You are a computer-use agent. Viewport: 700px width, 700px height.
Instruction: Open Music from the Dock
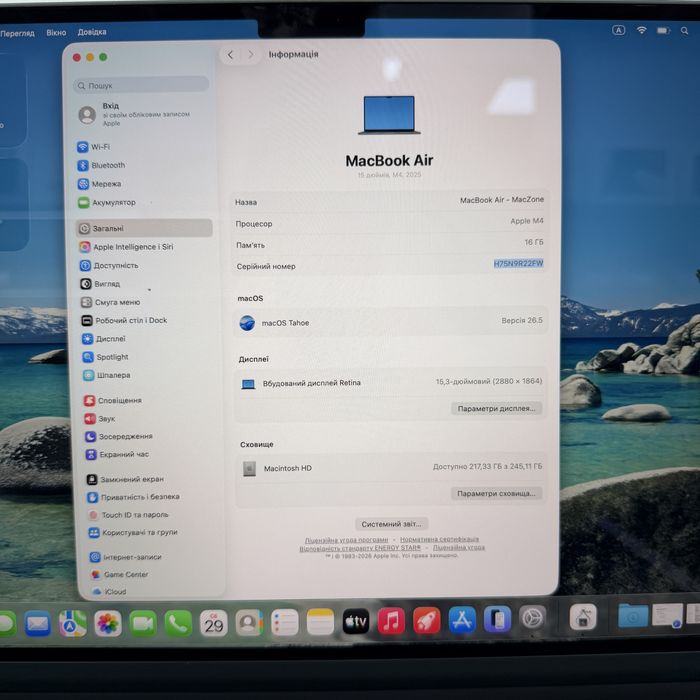click(391, 621)
